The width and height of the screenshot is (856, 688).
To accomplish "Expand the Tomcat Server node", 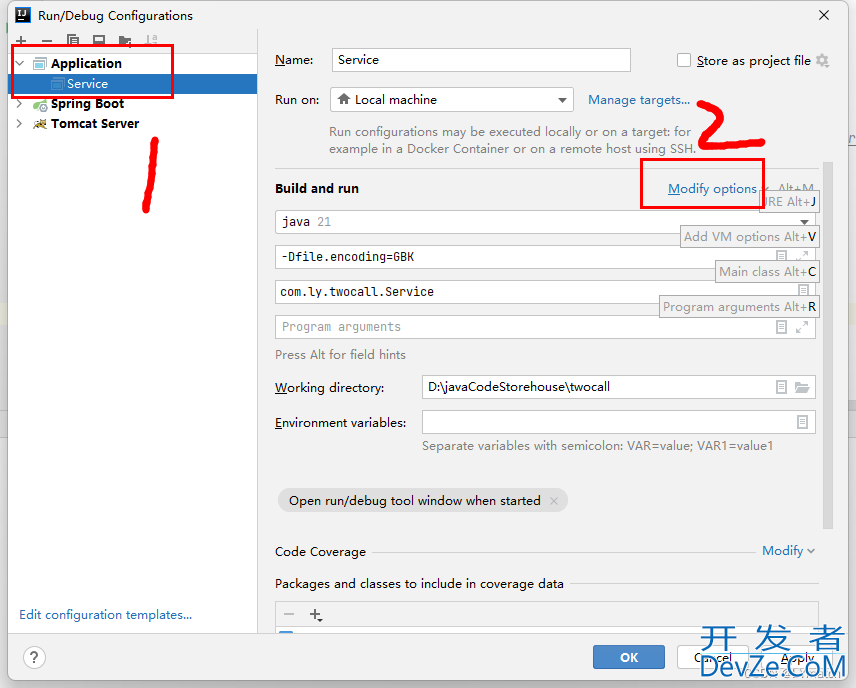I will 20,124.
